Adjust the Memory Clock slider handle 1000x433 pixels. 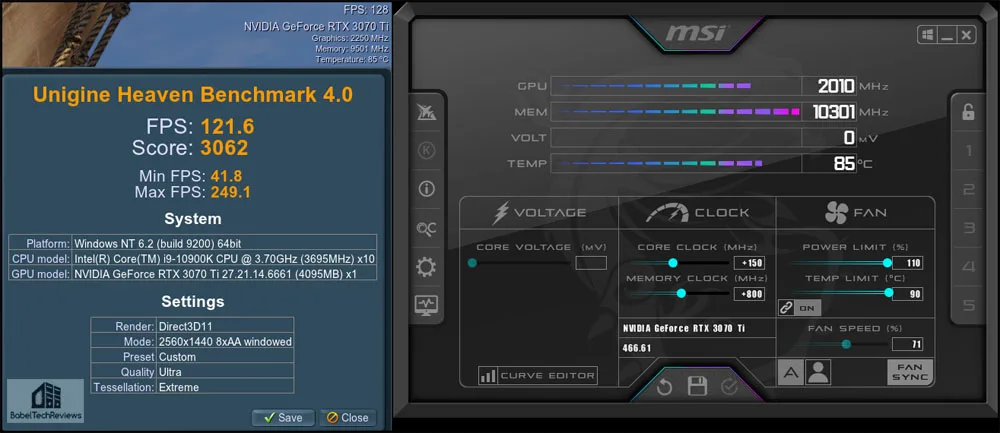pyautogui.click(x=681, y=293)
